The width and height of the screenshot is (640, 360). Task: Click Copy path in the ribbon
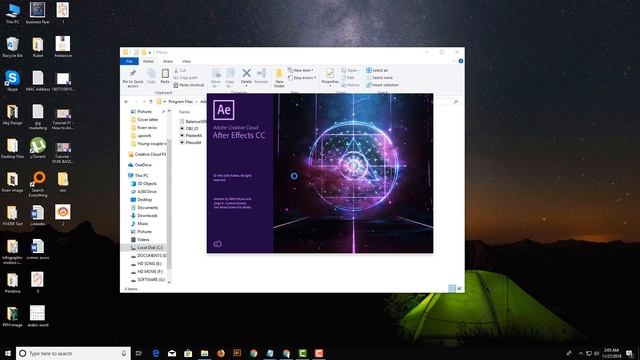(x=185, y=78)
